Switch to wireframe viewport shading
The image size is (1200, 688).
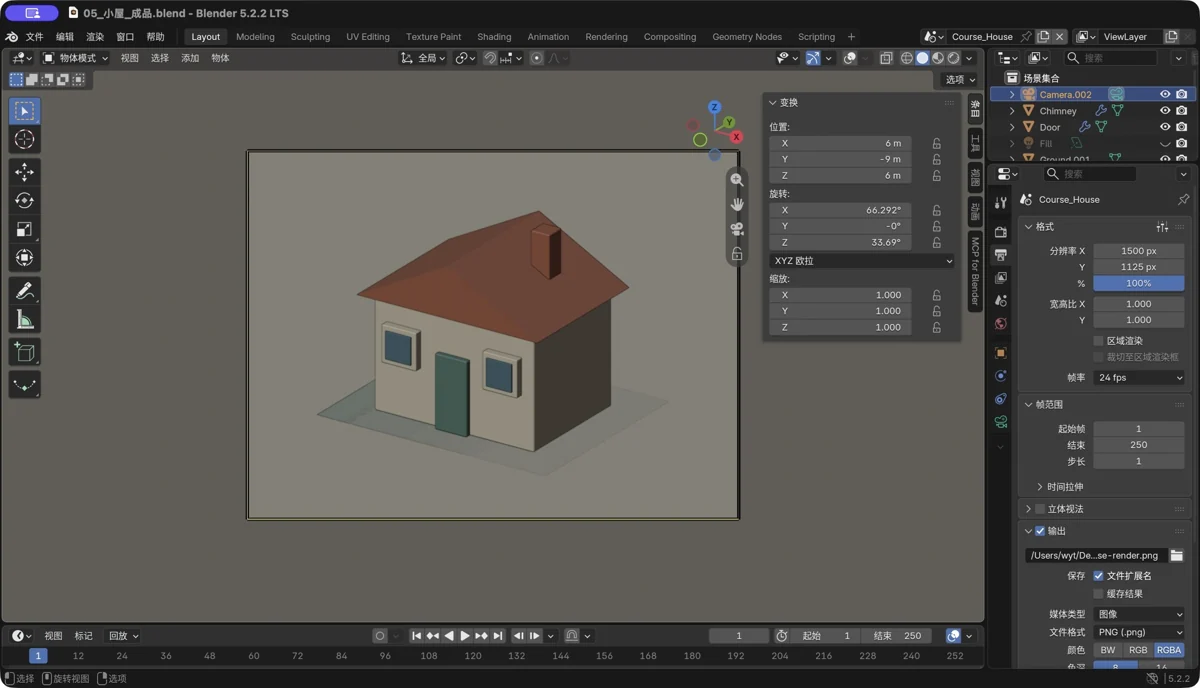(x=907, y=58)
